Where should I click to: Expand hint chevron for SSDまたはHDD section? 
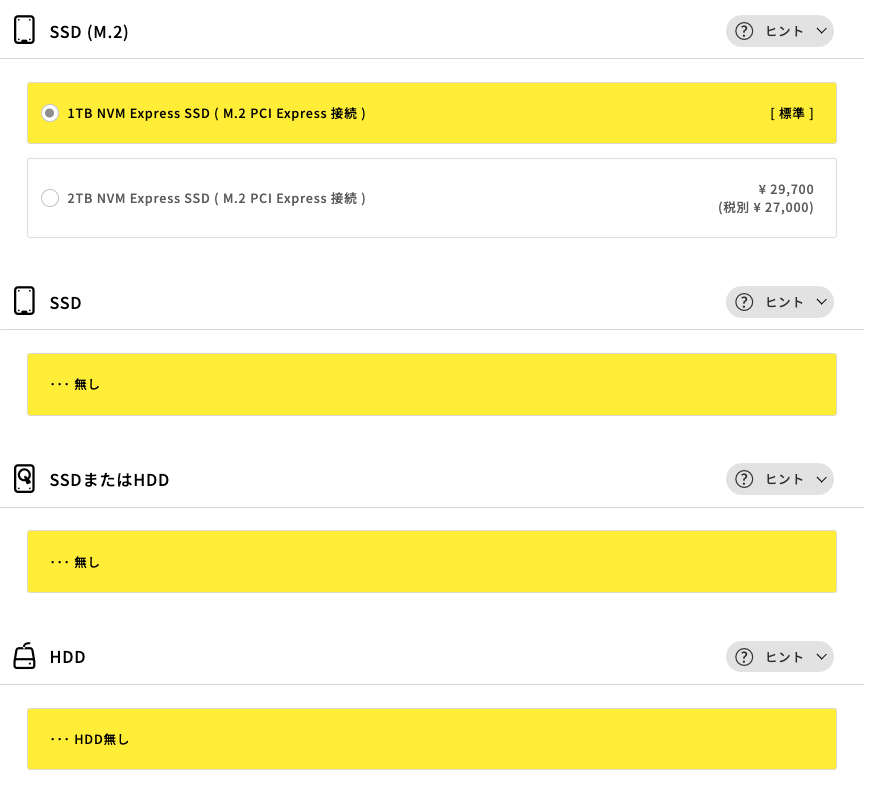pyautogui.click(x=821, y=479)
